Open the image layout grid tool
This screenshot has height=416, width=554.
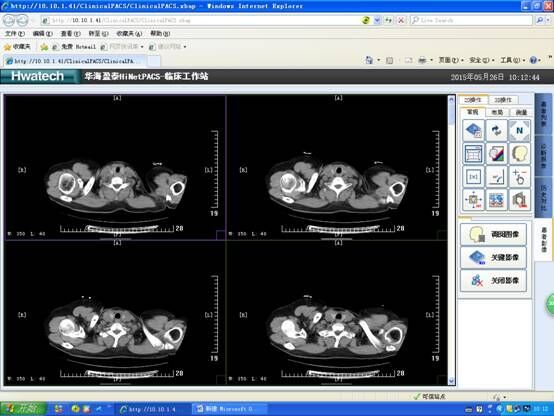pos(473,153)
